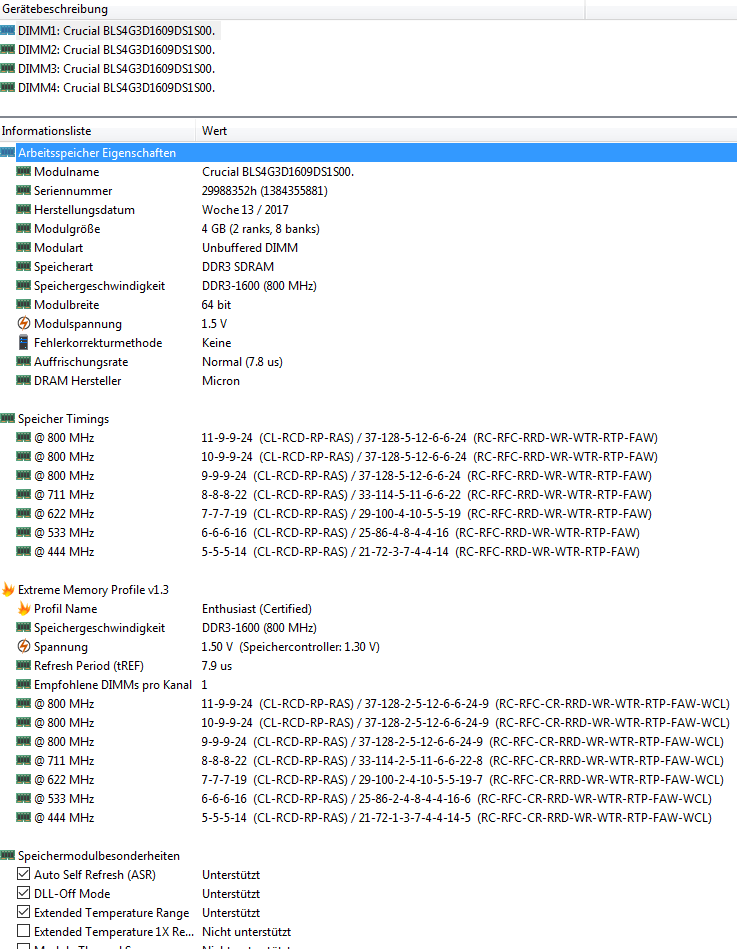Click the DRAM Hersteller value Micron
Image resolution: width=737 pixels, height=949 pixels.
[221, 381]
